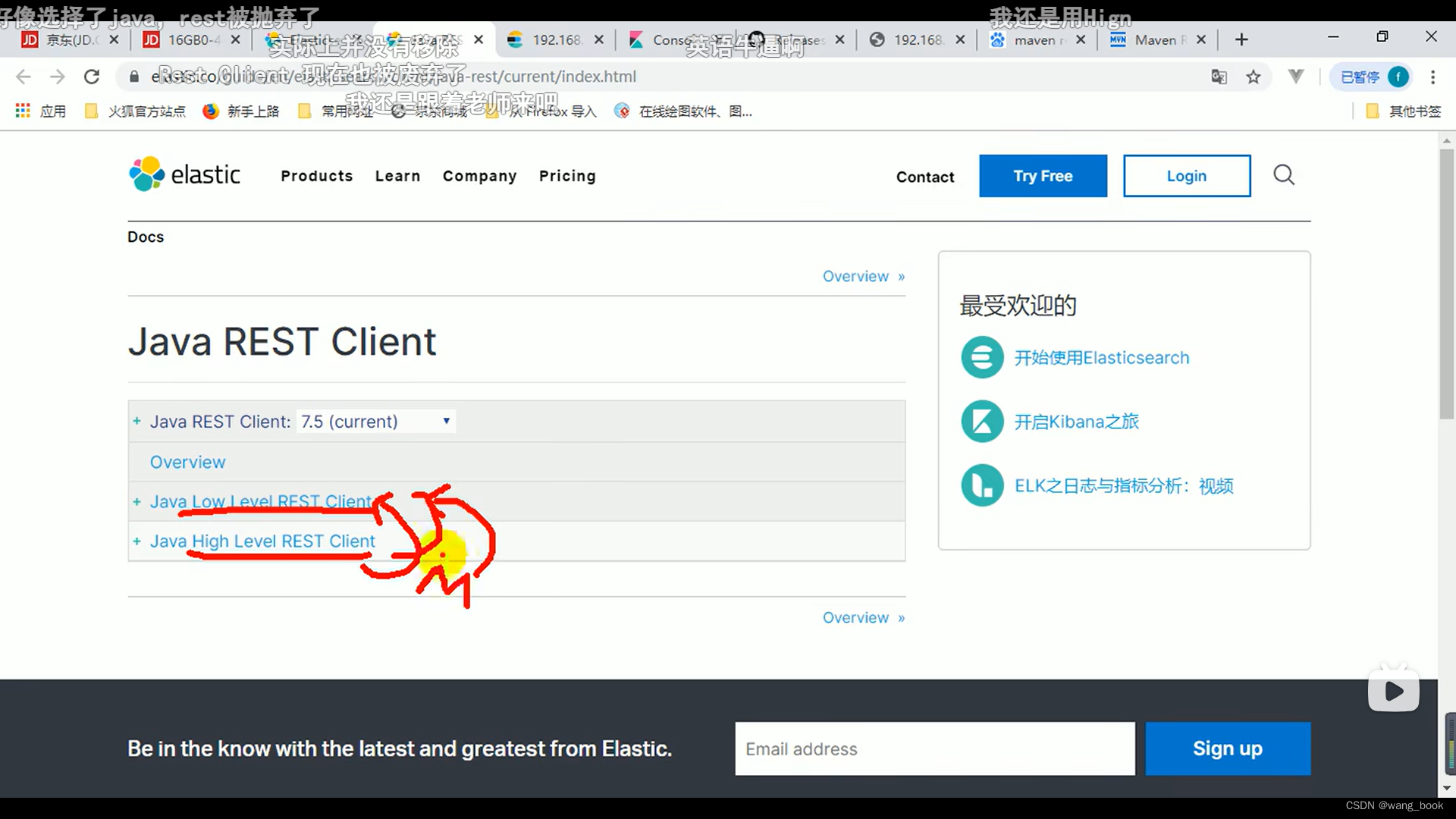Follow the bottom Overview » link
This screenshot has height=819, width=1456.
864,617
